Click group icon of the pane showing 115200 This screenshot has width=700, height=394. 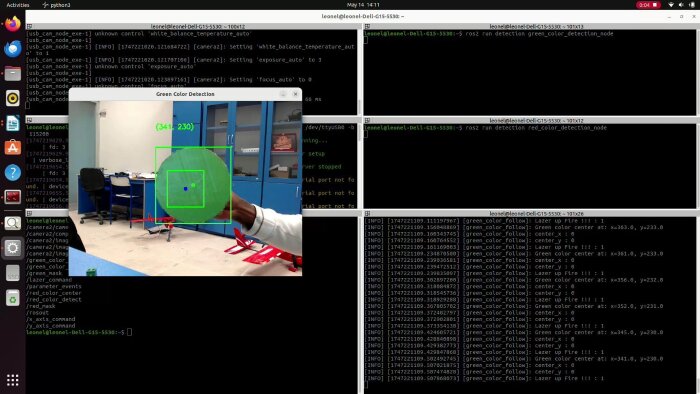click(29, 120)
